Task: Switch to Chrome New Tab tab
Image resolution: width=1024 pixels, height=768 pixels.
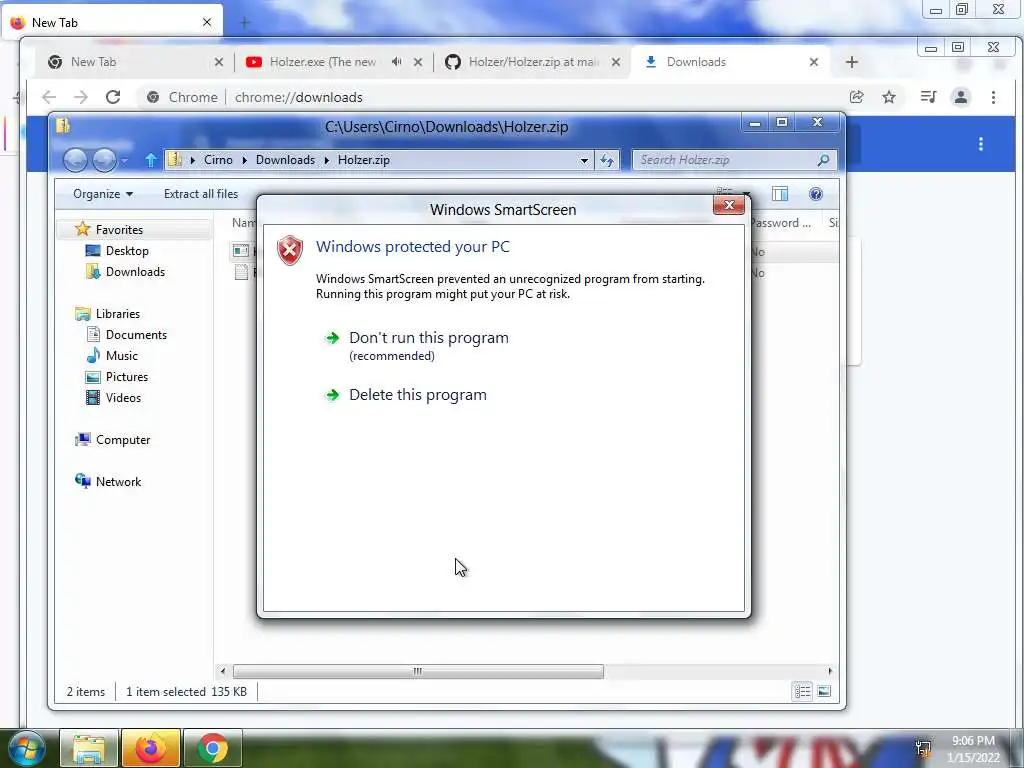Action: coord(134,62)
